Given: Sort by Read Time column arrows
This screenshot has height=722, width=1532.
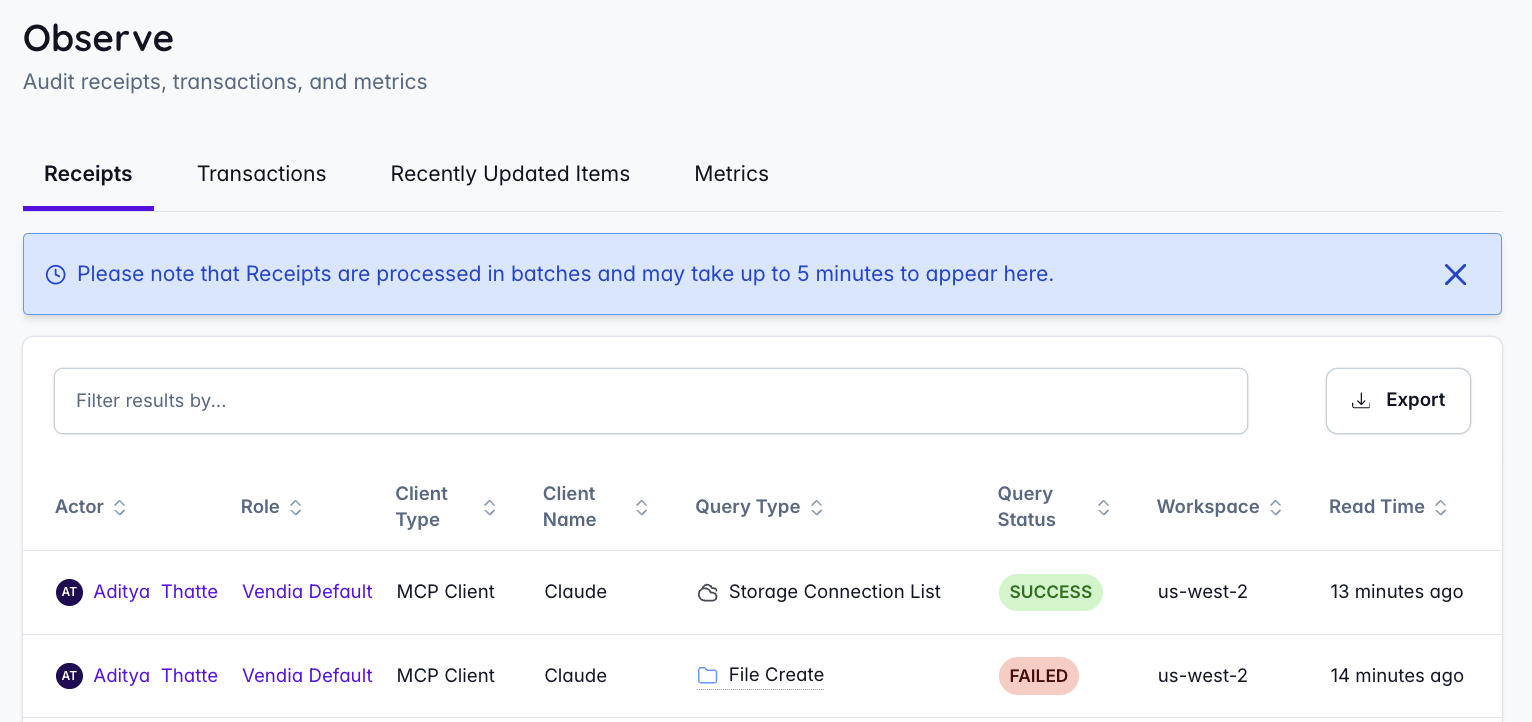Looking at the screenshot, I should click(x=1441, y=507).
